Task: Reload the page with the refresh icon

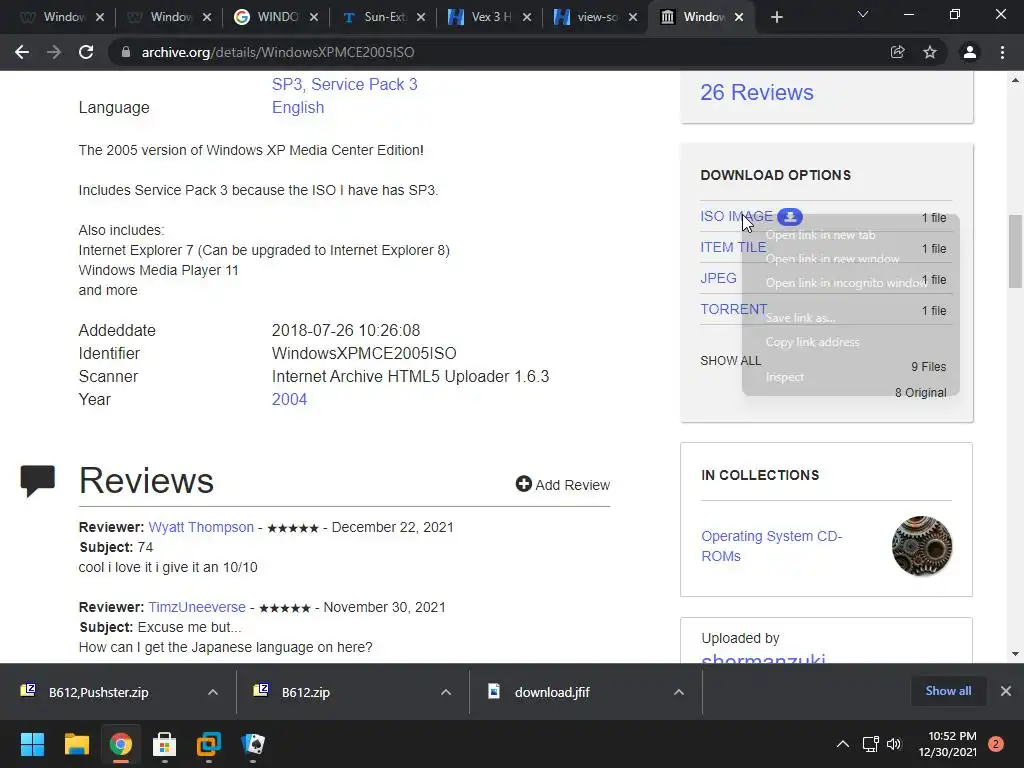Action: coord(86,52)
